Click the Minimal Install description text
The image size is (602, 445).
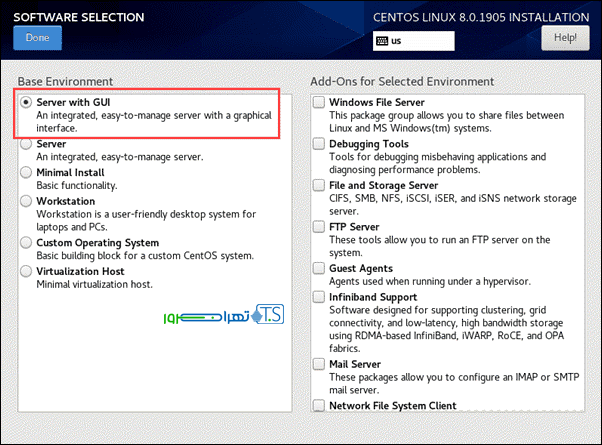pyautogui.click(x=77, y=186)
